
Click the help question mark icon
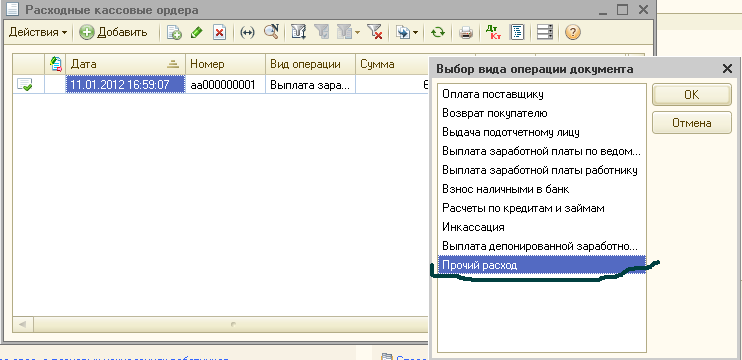[573, 33]
